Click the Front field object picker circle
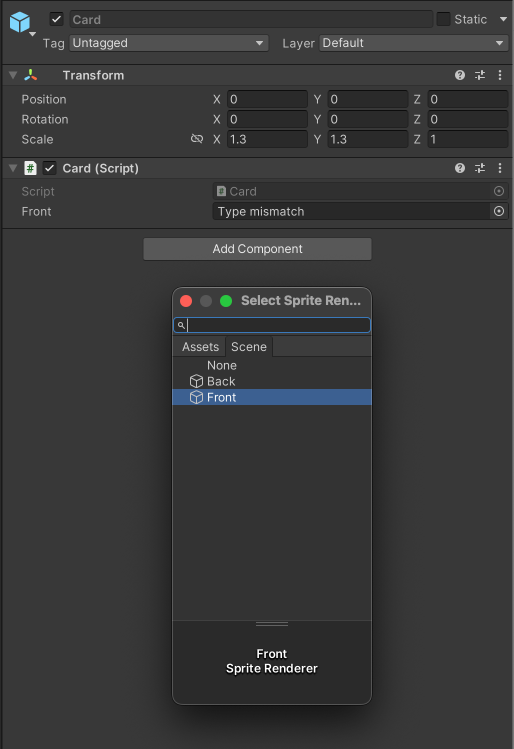 [499, 211]
